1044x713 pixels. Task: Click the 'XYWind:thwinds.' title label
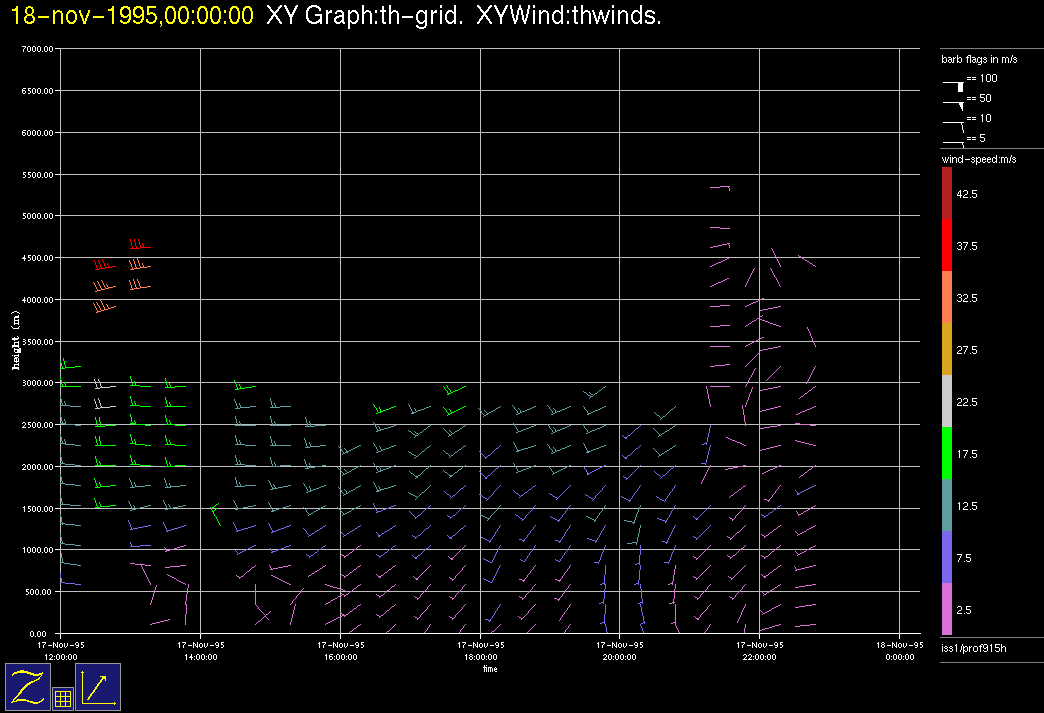569,17
